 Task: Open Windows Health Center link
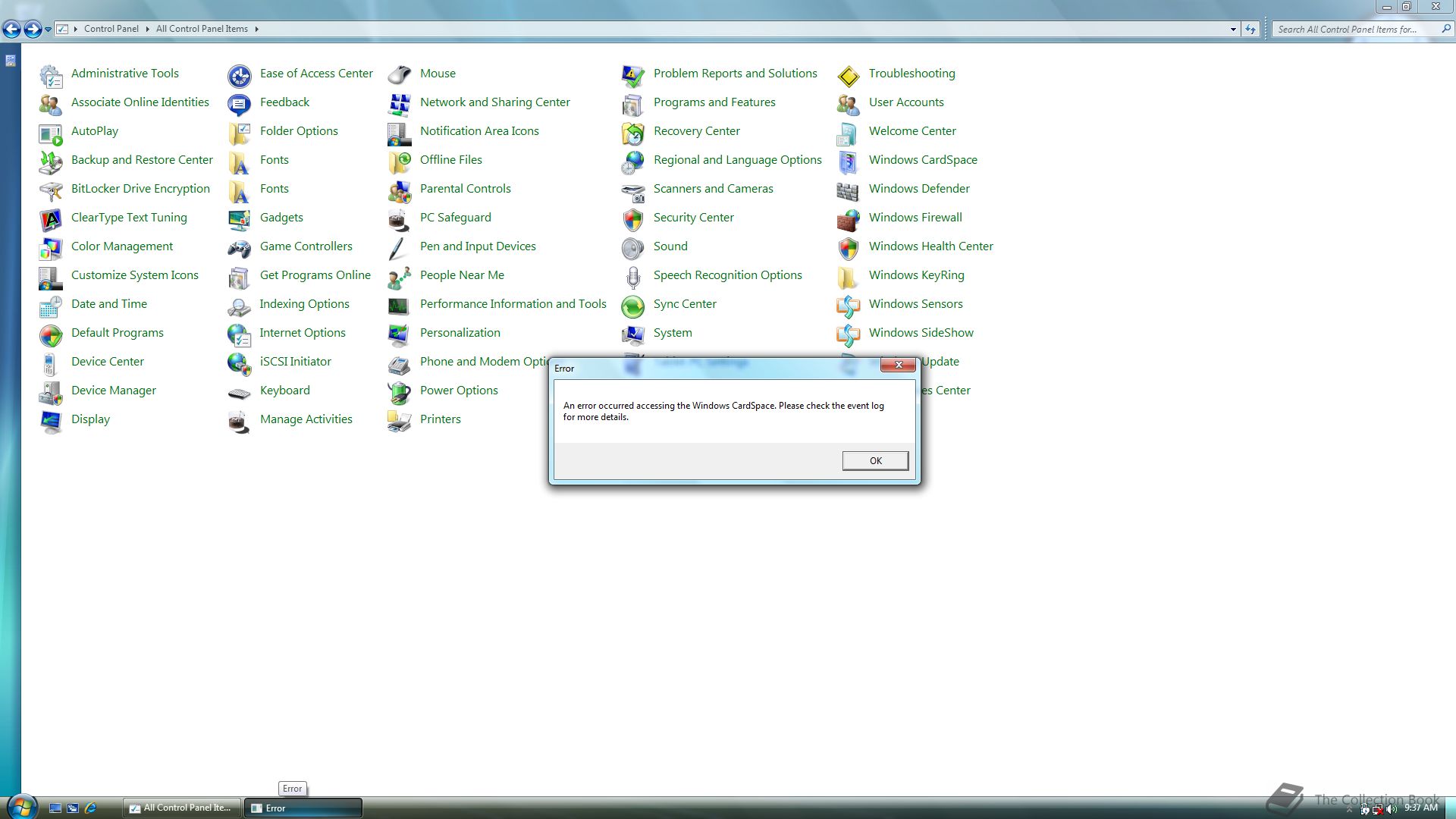coord(930,246)
